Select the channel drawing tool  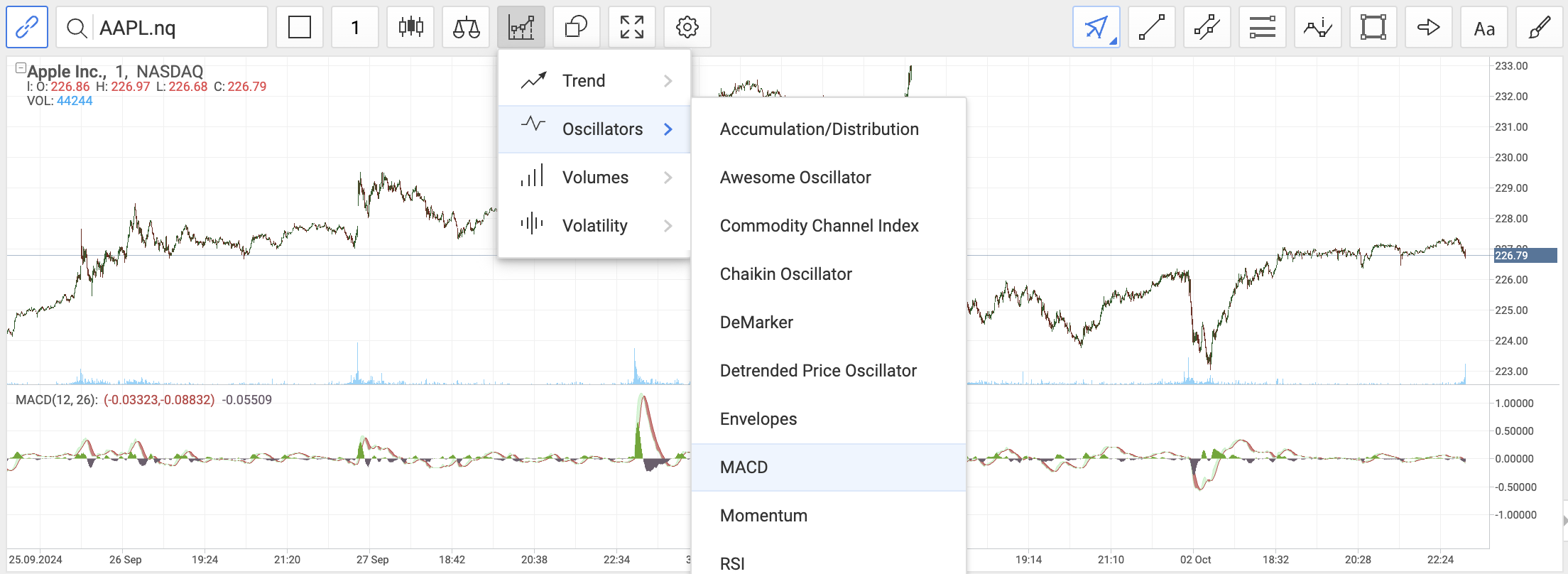pyautogui.click(x=1207, y=27)
